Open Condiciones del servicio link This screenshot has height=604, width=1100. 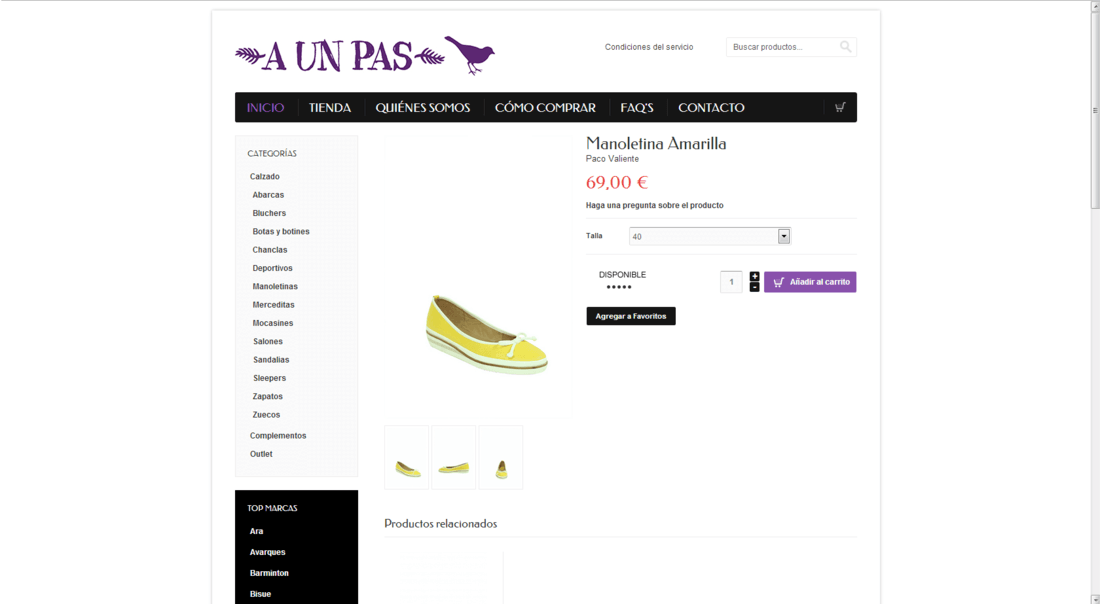(x=649, y=47)
